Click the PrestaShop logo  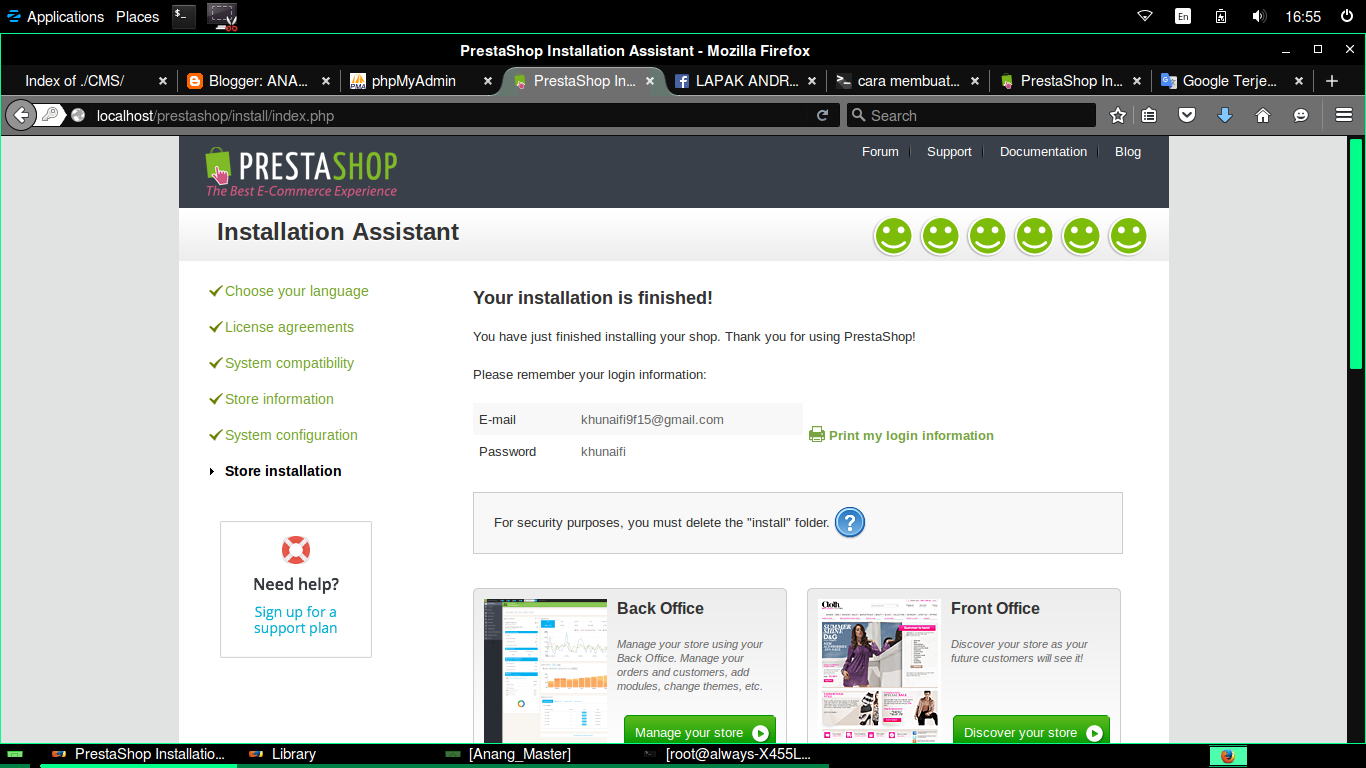301,172
